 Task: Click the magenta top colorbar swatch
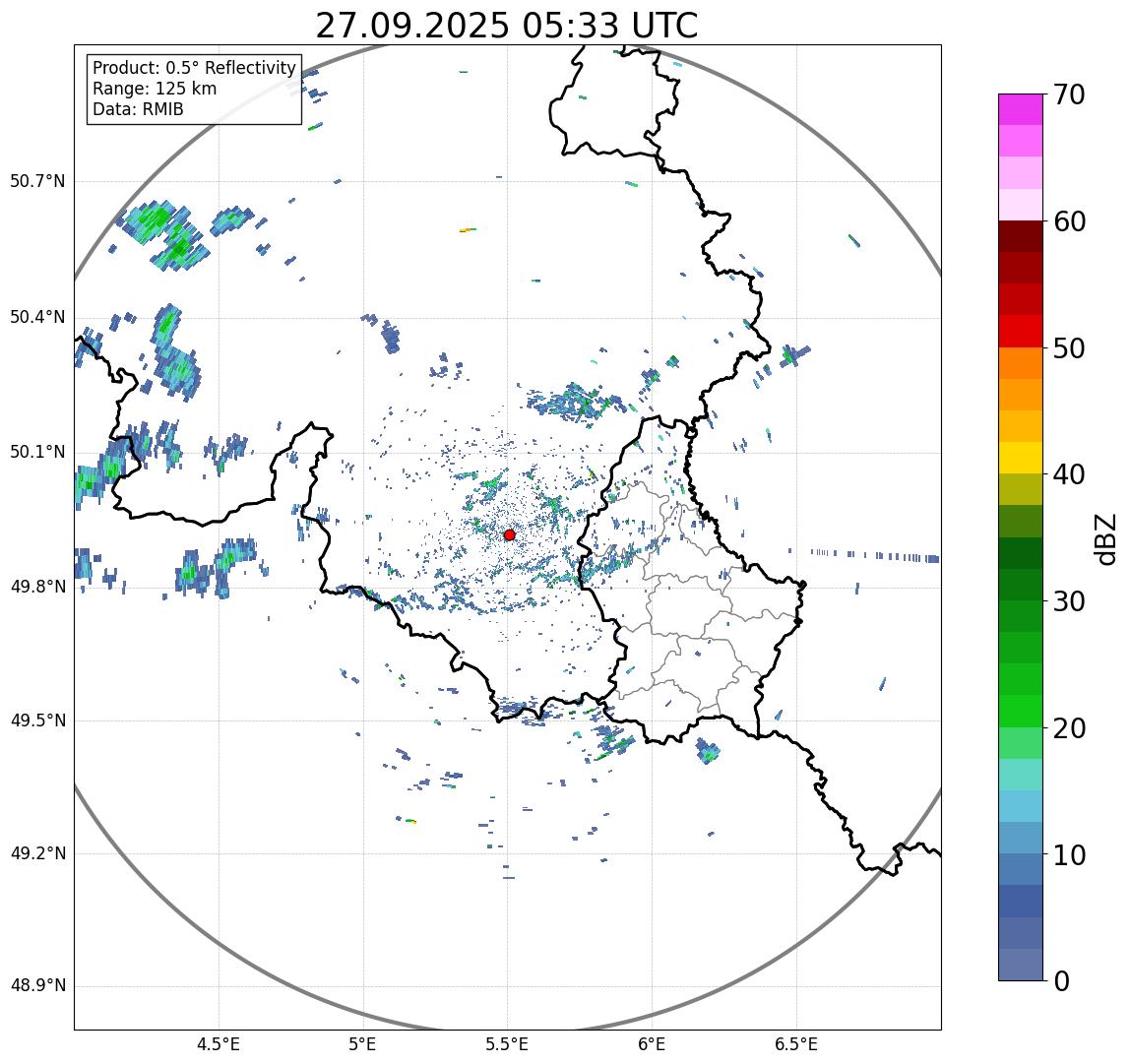[x=1021, y=109]
